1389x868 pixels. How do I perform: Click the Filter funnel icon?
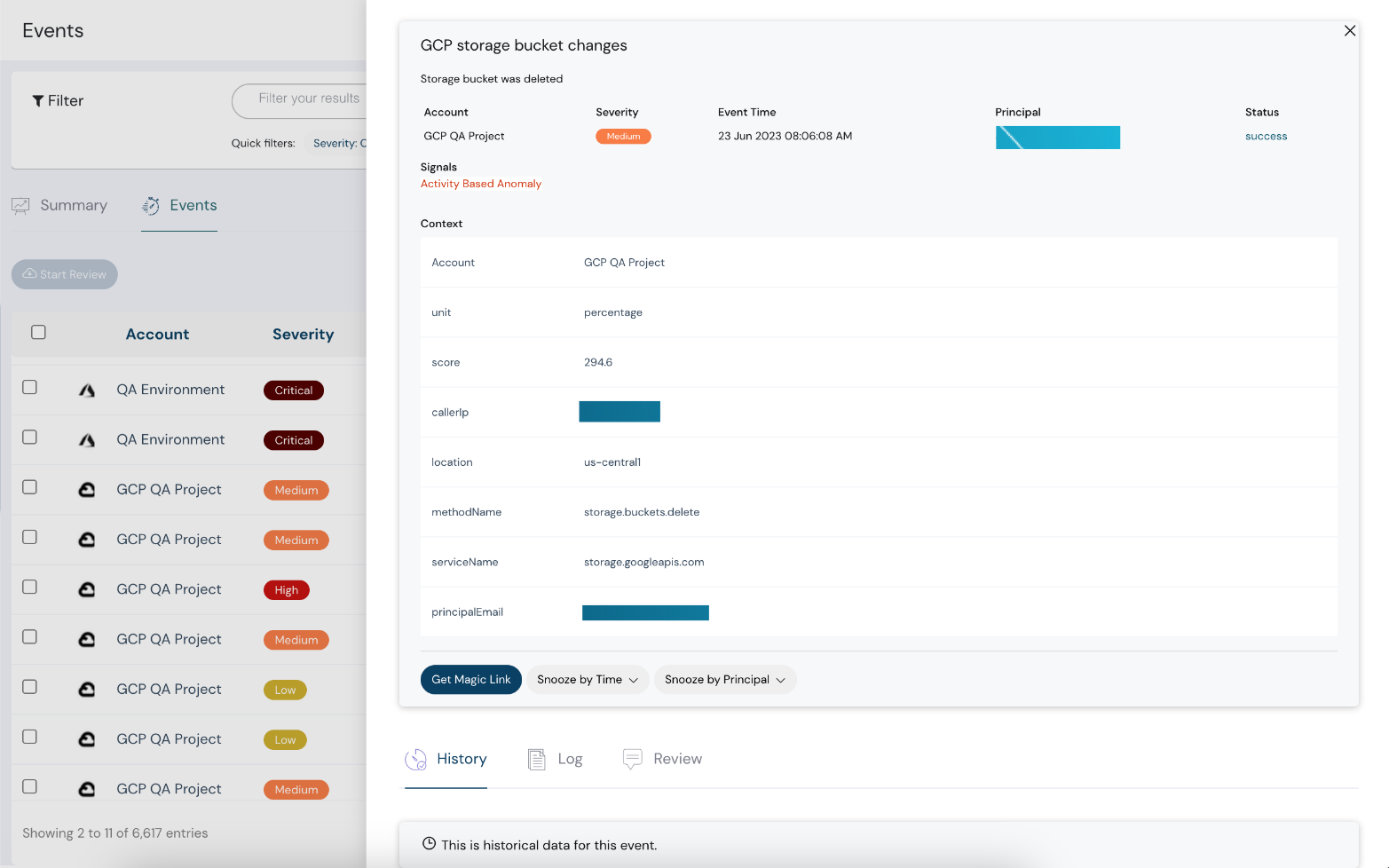(x=36, y=99)
